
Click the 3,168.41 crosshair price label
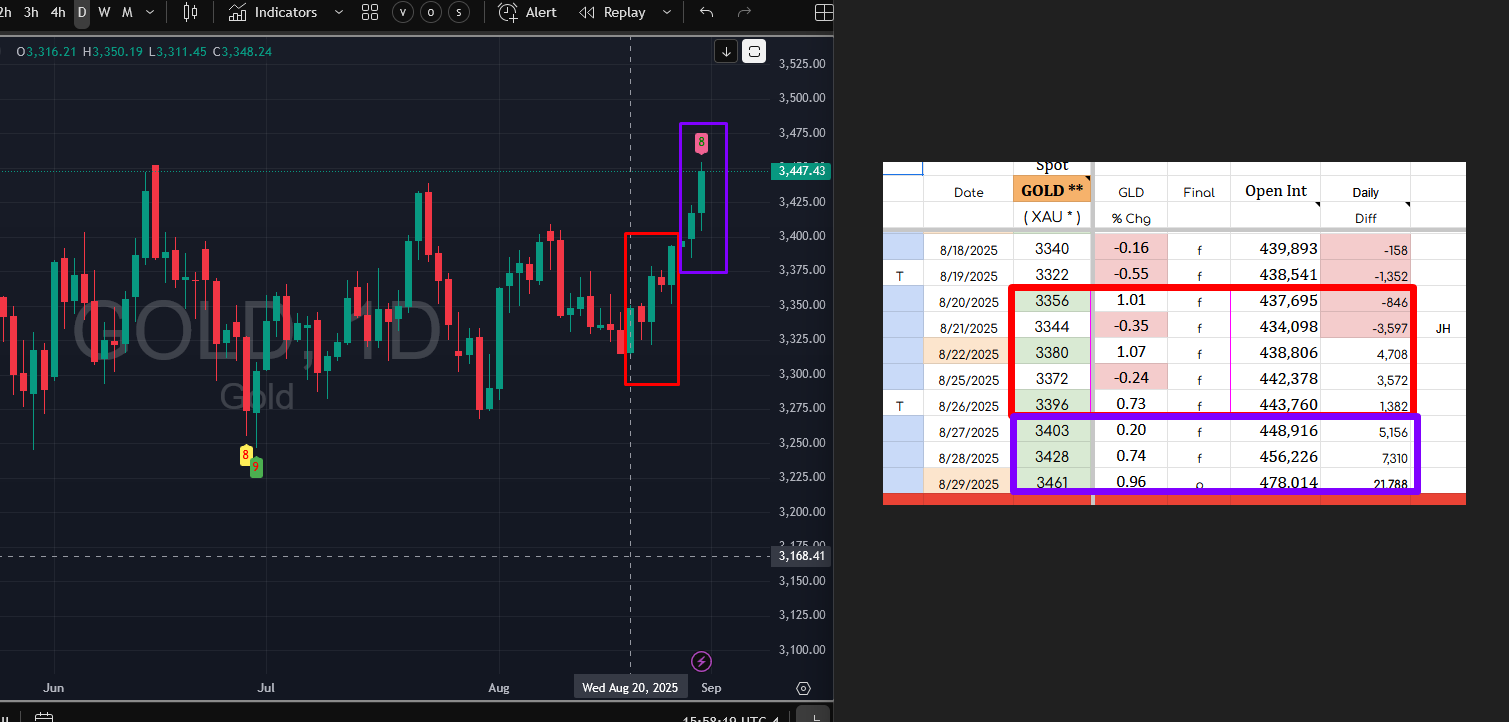(802, 556)
